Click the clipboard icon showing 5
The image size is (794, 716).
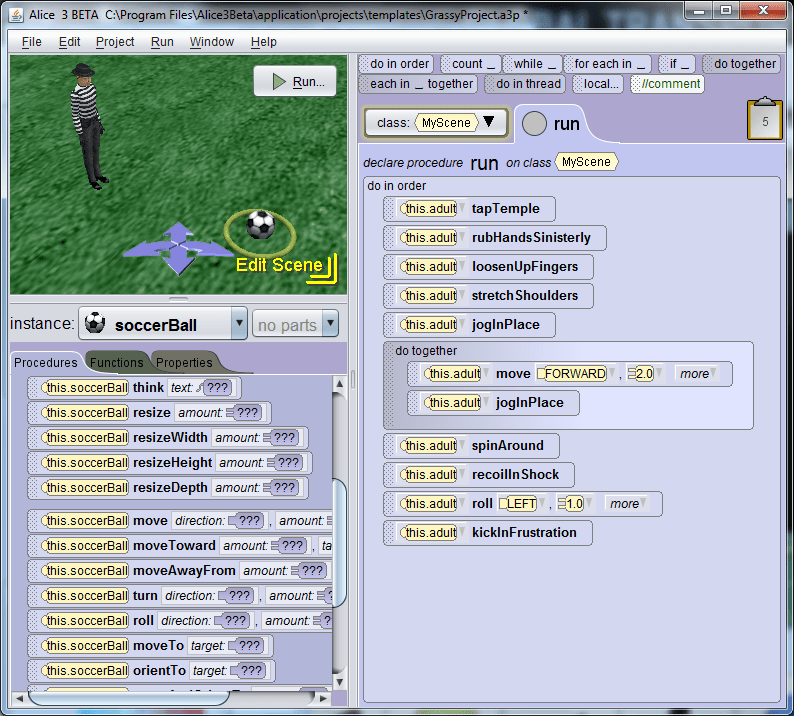point(765,120)
